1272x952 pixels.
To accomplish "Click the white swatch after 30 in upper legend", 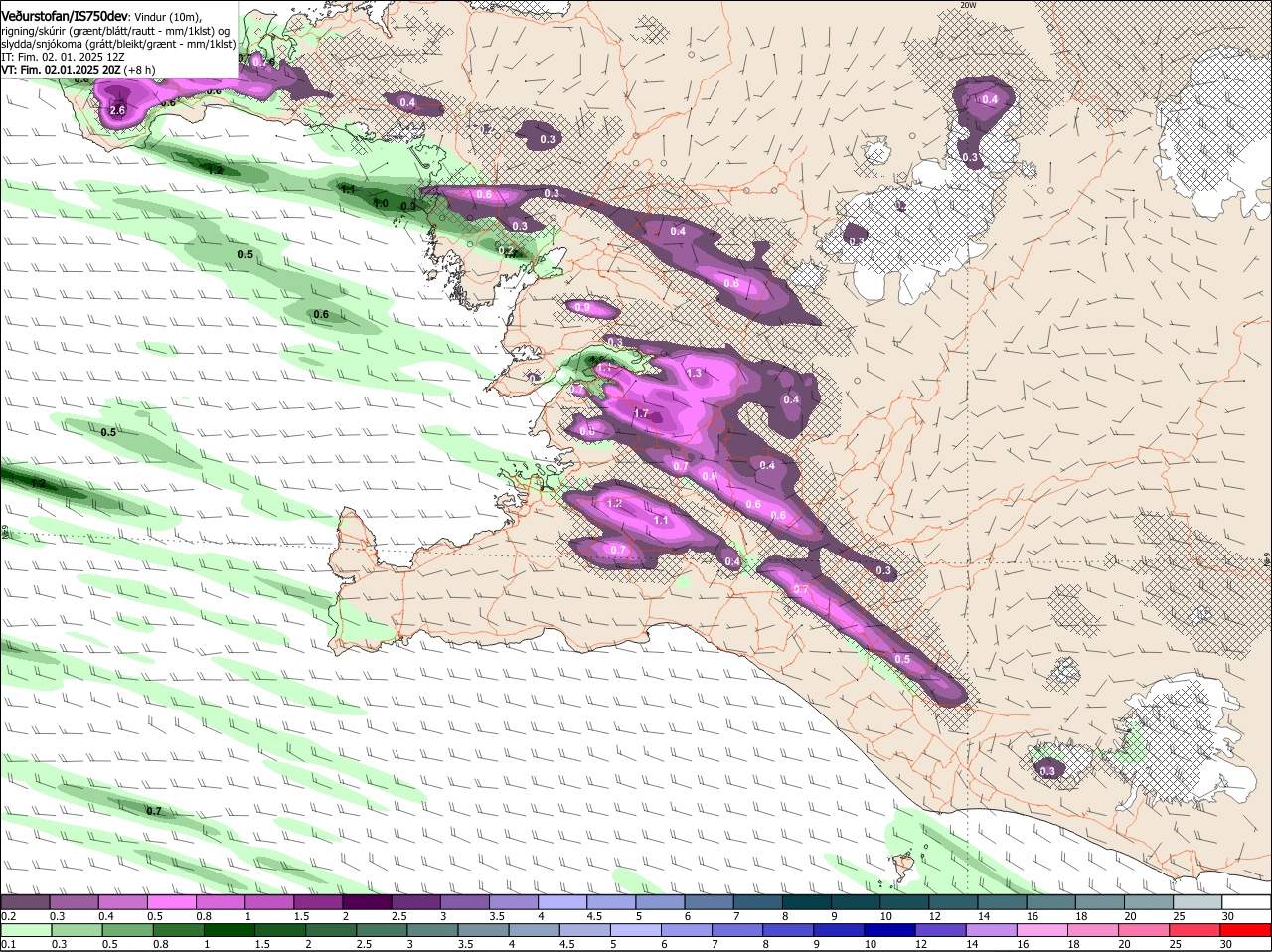I will coord(1246,902).
